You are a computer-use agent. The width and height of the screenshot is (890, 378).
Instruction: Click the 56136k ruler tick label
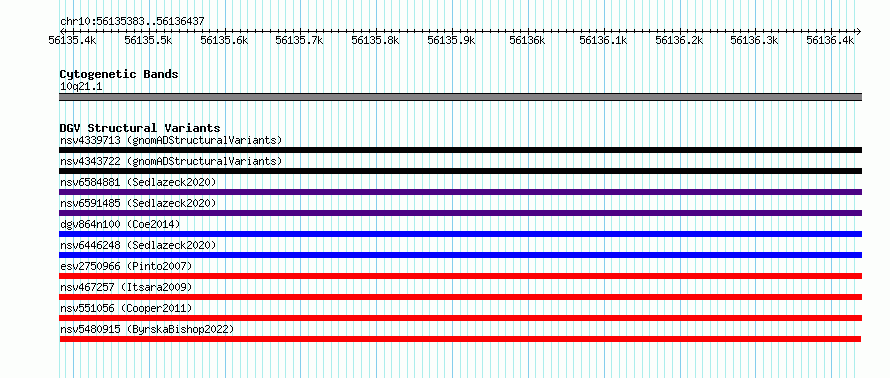pyautogui.click(x=527, y=40)
